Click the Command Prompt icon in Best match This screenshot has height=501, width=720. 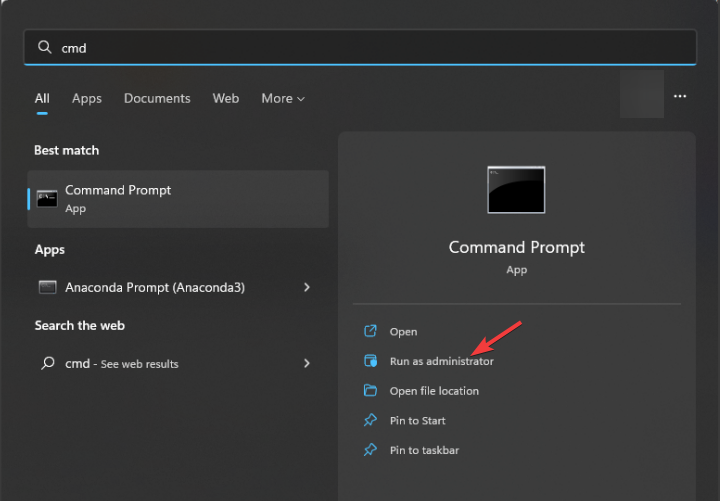coord(47,198)
